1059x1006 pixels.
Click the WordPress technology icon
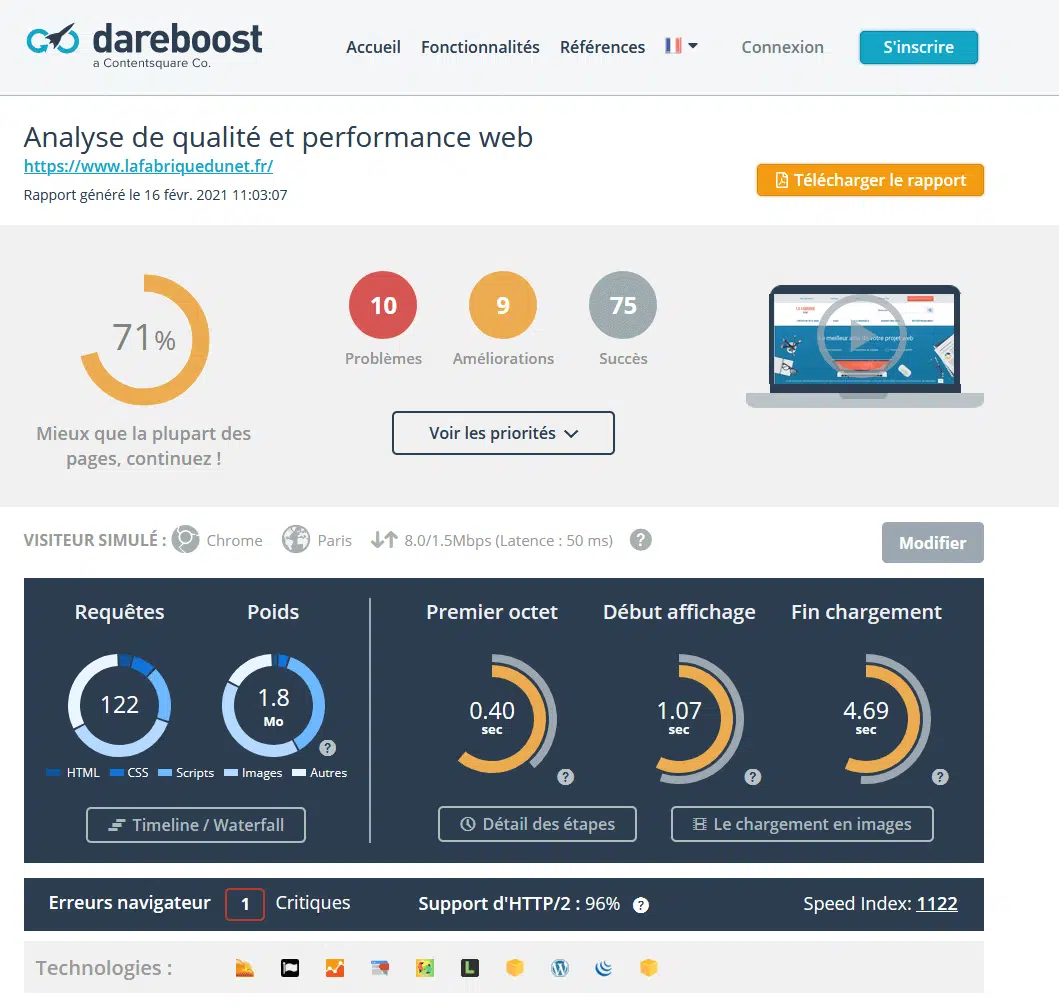pyautogui.click(x=559, y=968)
